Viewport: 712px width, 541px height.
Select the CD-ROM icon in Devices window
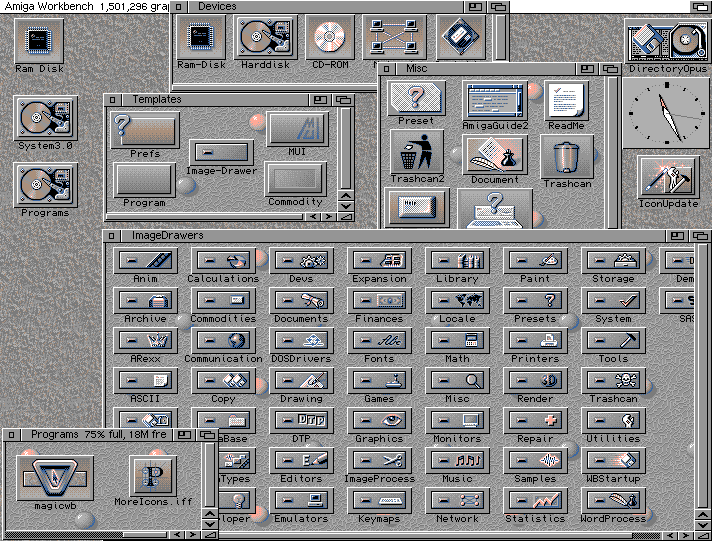tap(330, 37)
